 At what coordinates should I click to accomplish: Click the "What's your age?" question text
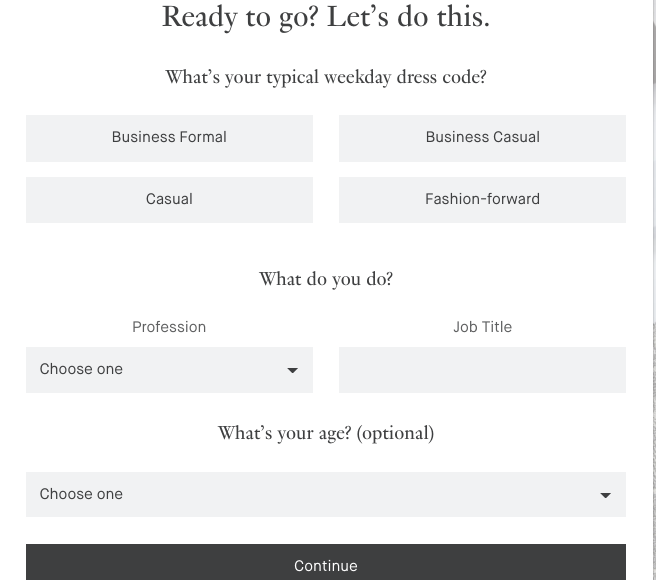[x=285, y=433]
